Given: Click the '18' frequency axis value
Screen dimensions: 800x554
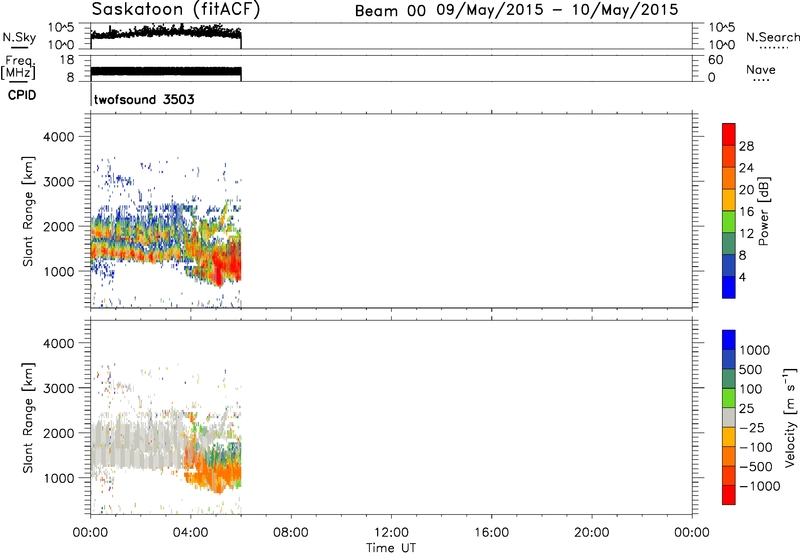Looking at the screenshot, I should (67, 60).
